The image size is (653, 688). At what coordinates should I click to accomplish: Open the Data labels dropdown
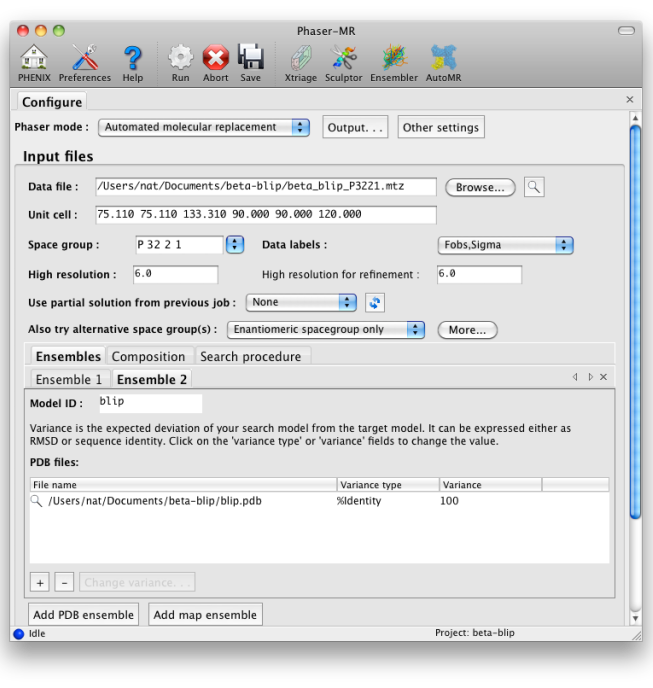[x=506, y=245]
